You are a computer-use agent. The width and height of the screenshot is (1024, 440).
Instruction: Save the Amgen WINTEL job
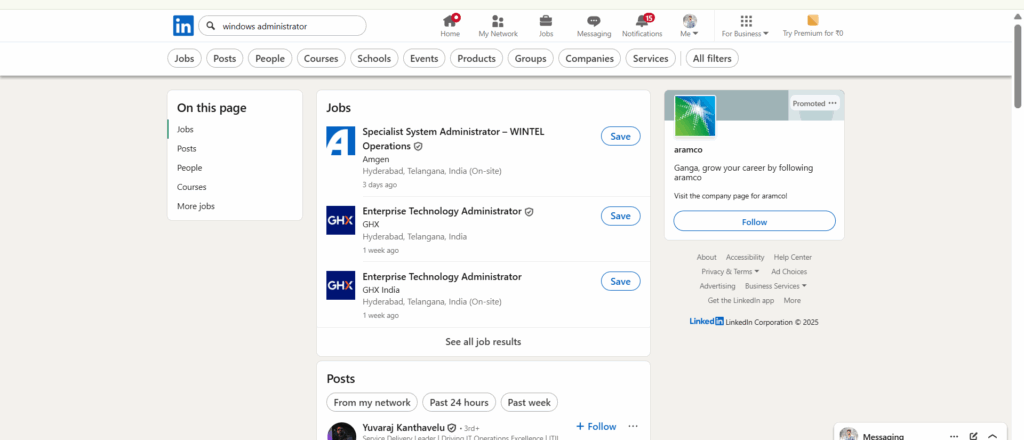pyautogui.click(x=620, y=136)
